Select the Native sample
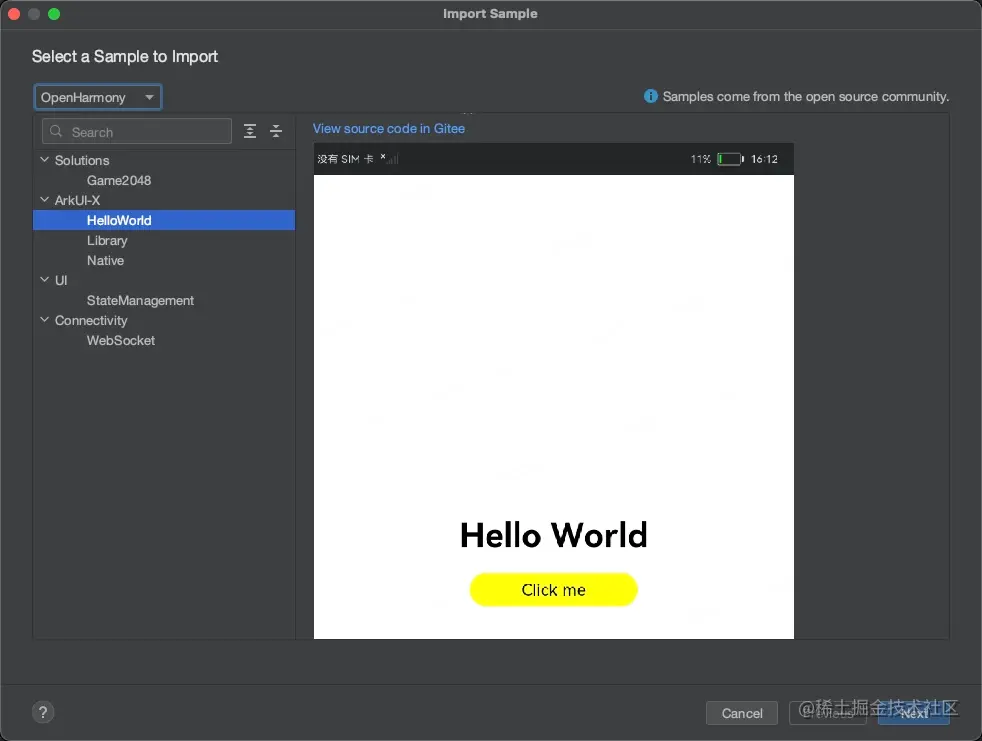This screenshot has width=982, height=741. (105, 261)
